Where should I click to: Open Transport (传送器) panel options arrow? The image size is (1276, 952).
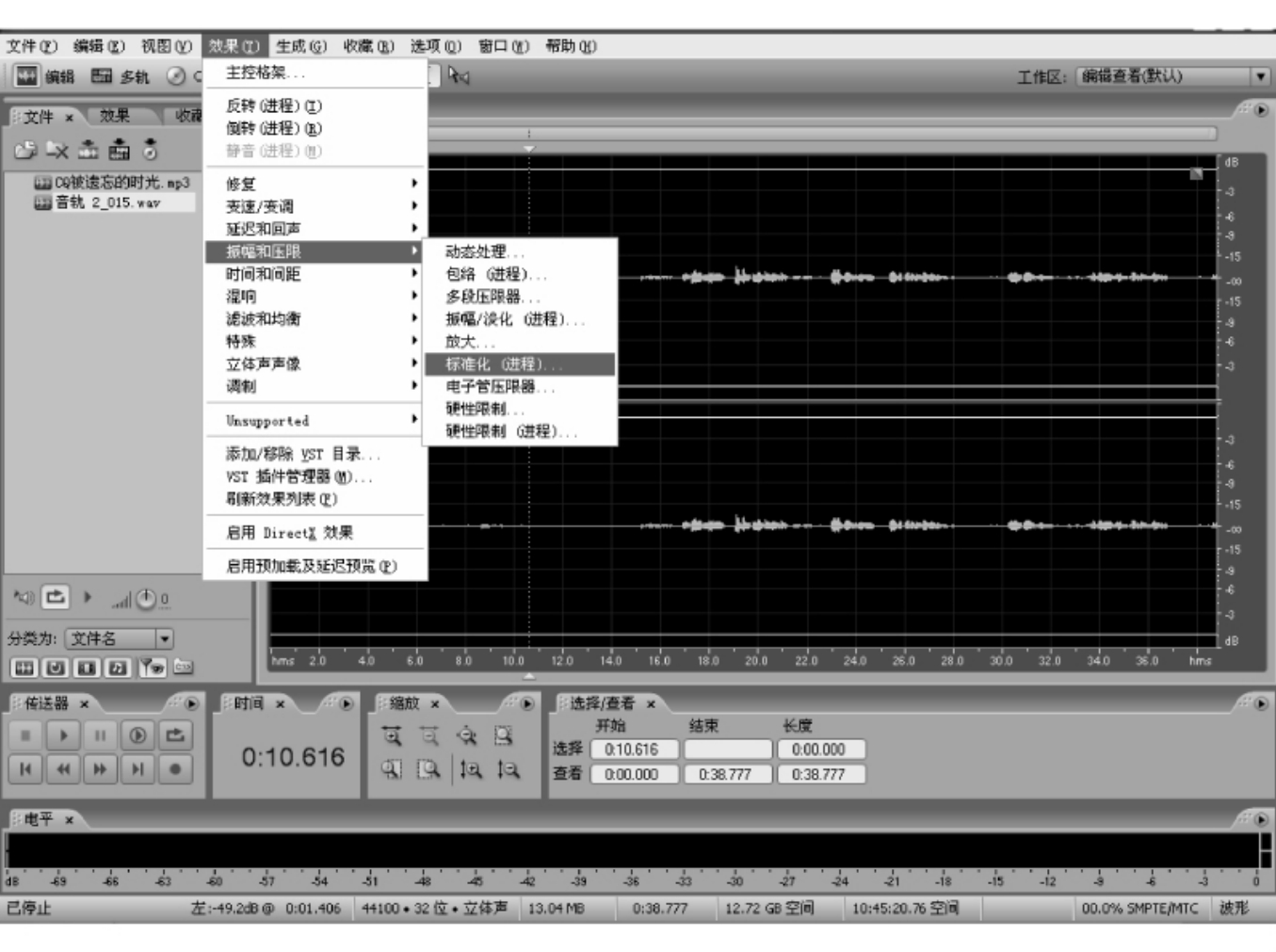point(192,703)
